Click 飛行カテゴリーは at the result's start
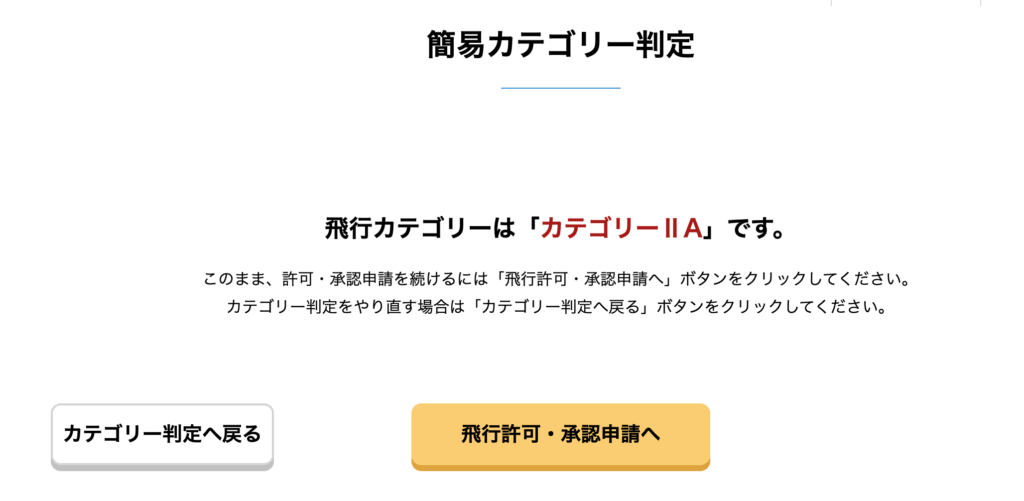Viewport: 1024px width, 501px height. tap(421, 228)
